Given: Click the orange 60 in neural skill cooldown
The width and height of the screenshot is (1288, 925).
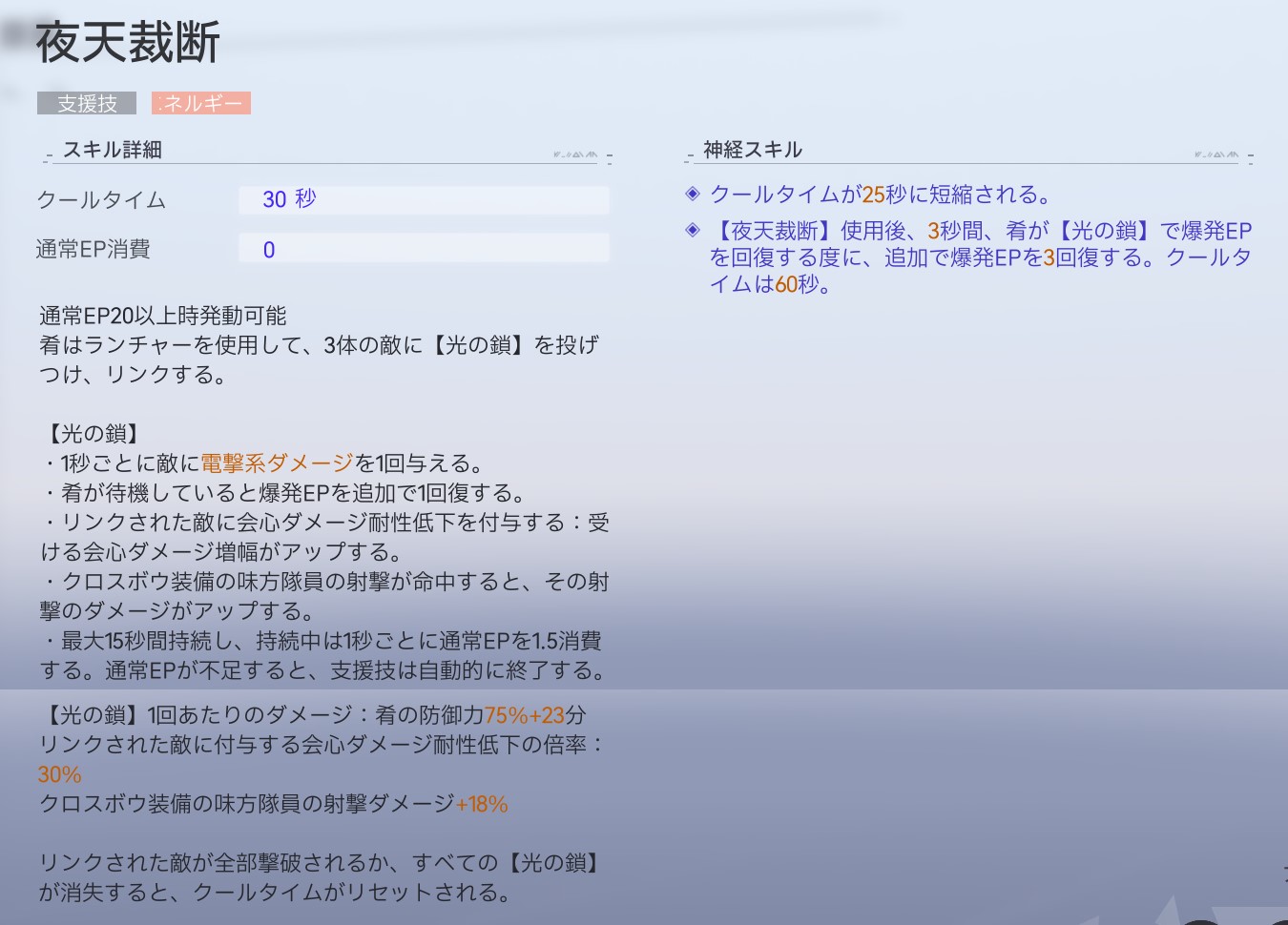Looking at the screenshot, I should [x=786, y=284].
